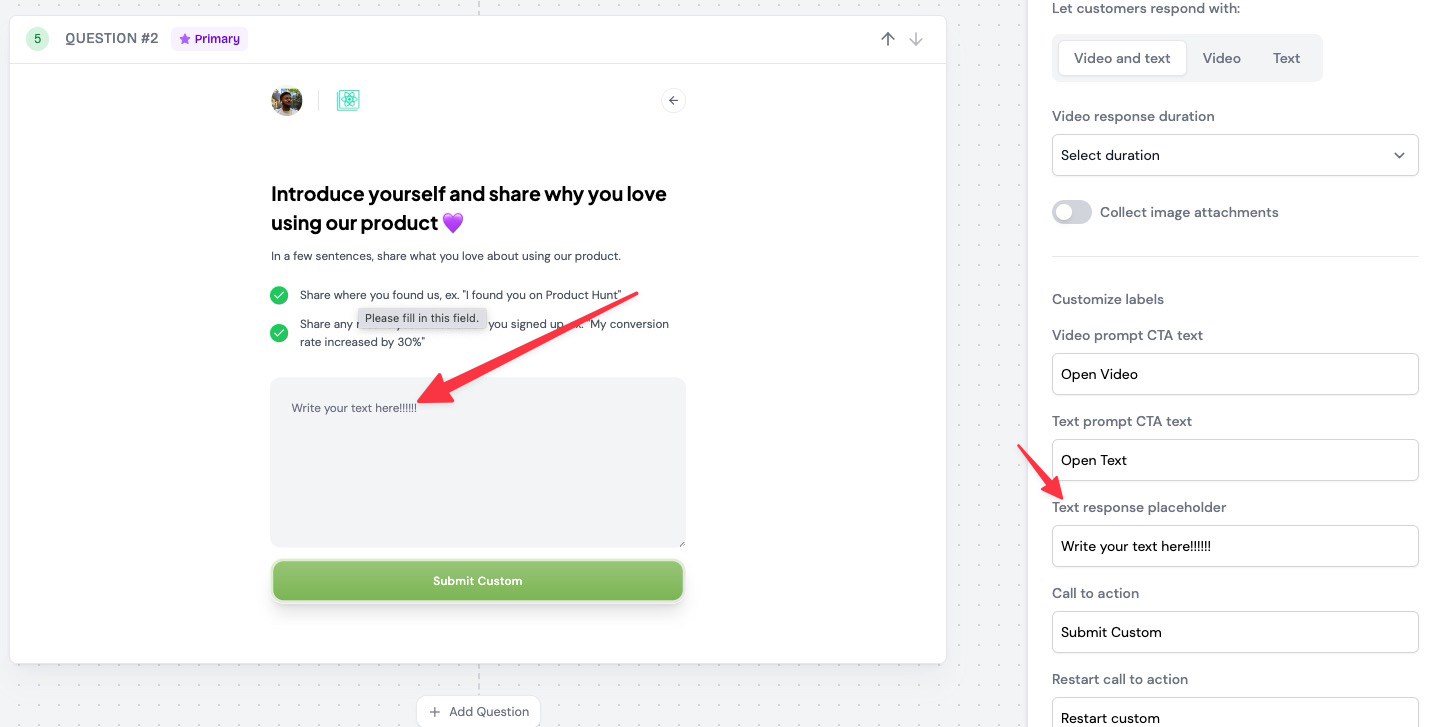Click the Primary star badge
1439x727 pixels.
click(209, 39)
